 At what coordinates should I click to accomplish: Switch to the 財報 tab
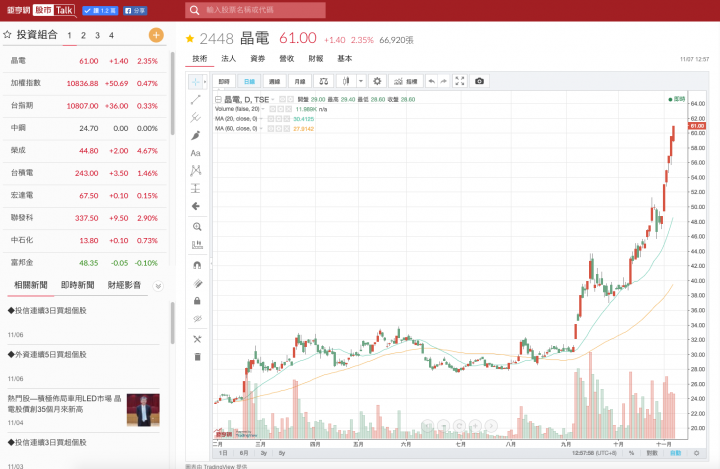(x=315, y=58)
